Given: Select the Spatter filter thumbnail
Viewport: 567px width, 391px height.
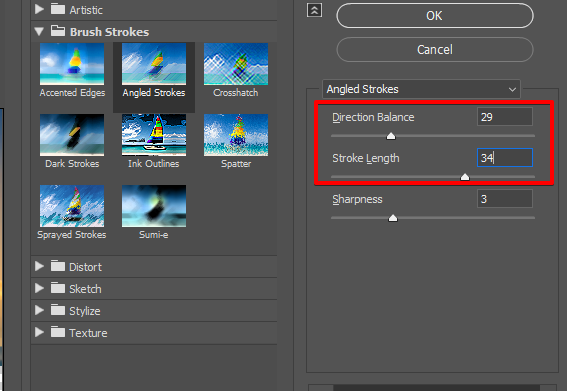Looking at the screenshot, I should coord(236,135).
